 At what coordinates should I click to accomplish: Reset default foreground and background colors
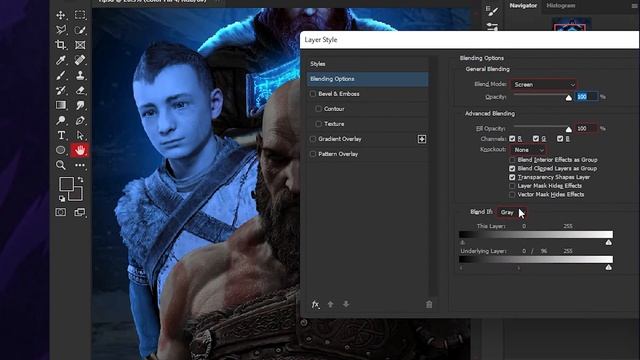pyautogui.click(x=62, y=198)
